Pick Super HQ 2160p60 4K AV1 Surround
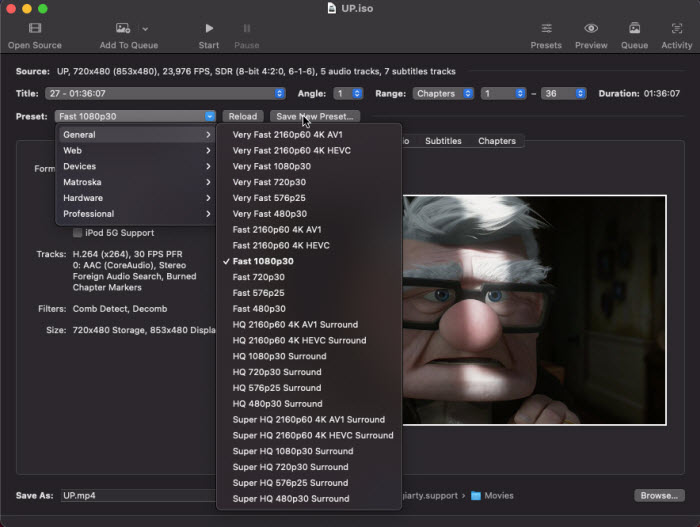The image size is (700, 527). click(309, 420)
